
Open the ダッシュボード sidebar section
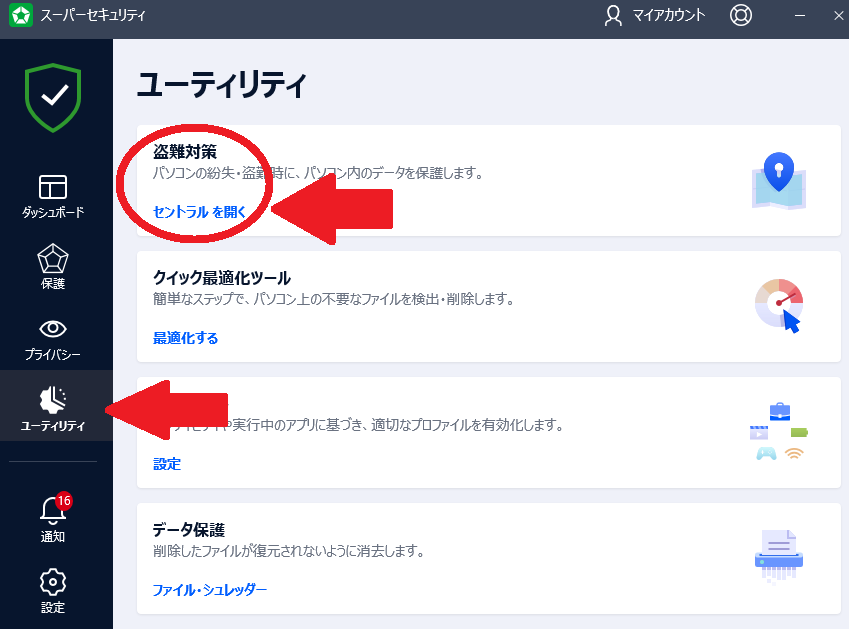[53, 196]
